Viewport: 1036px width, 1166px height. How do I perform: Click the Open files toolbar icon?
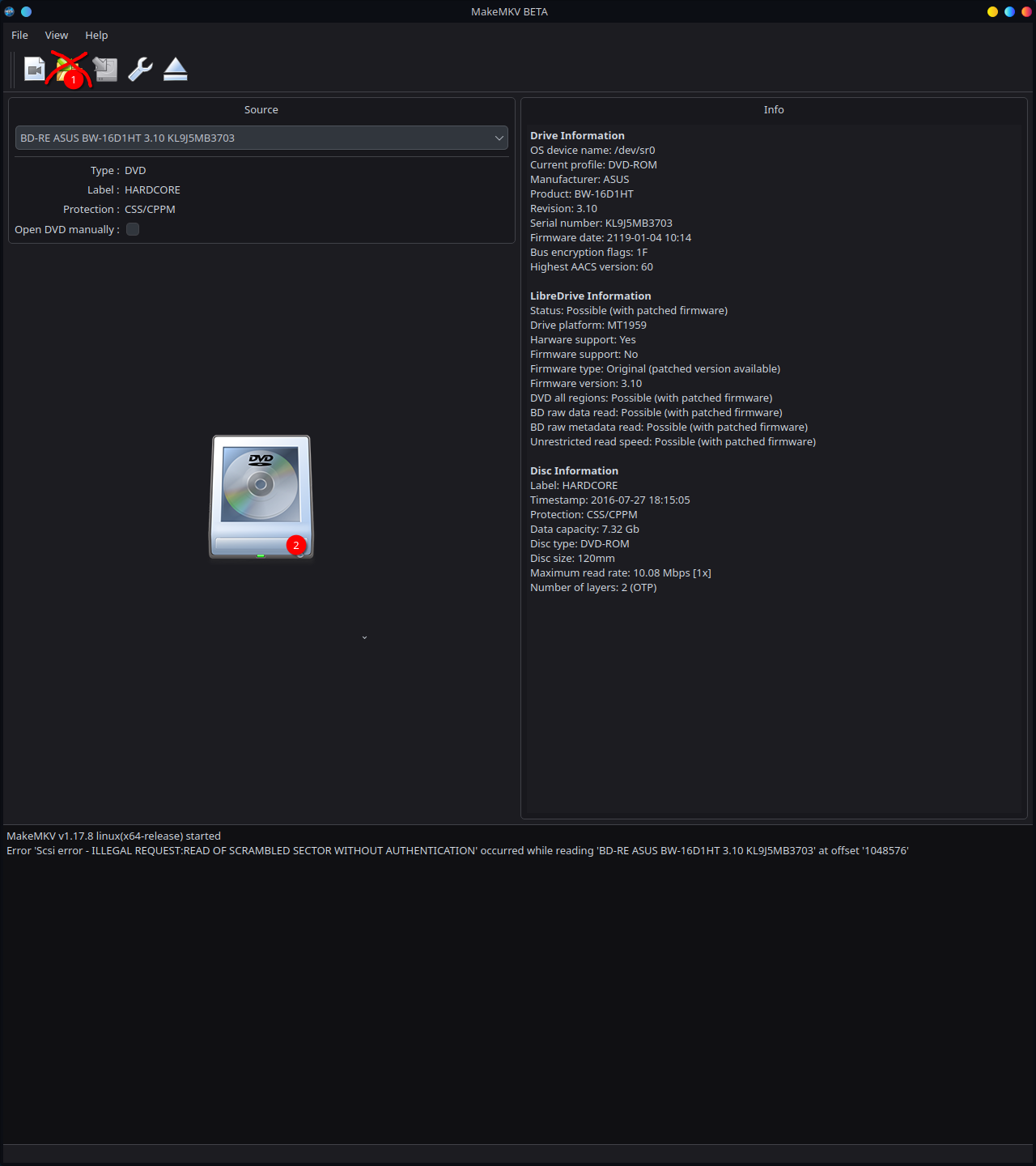pos(35,70)
